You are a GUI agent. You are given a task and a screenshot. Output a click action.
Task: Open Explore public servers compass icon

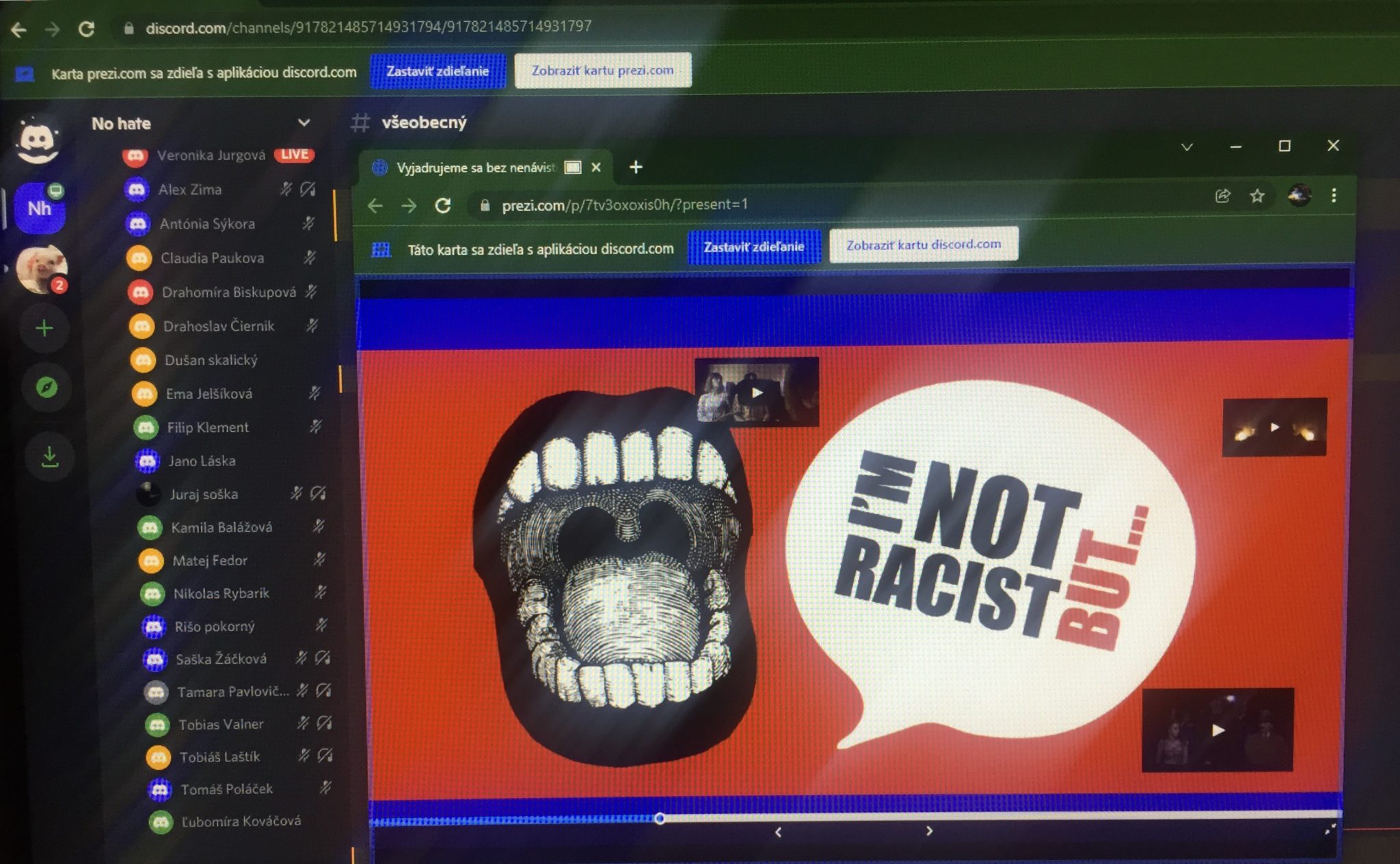(47, 388)
